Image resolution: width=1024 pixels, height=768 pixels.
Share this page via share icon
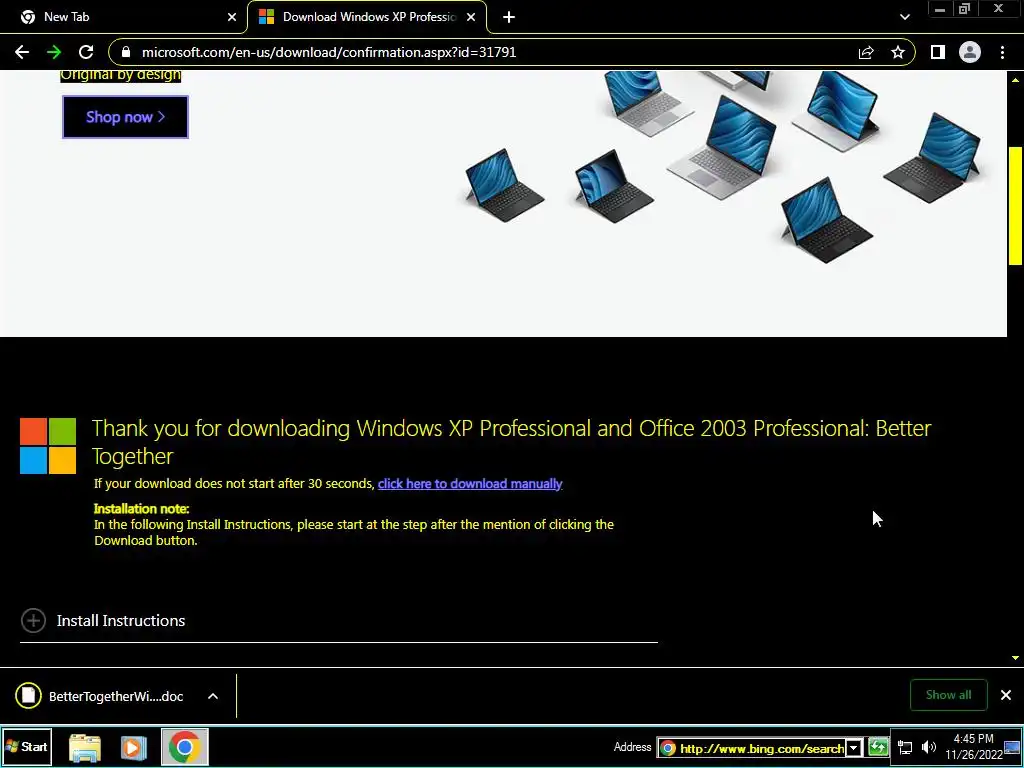tap(866, 52)
